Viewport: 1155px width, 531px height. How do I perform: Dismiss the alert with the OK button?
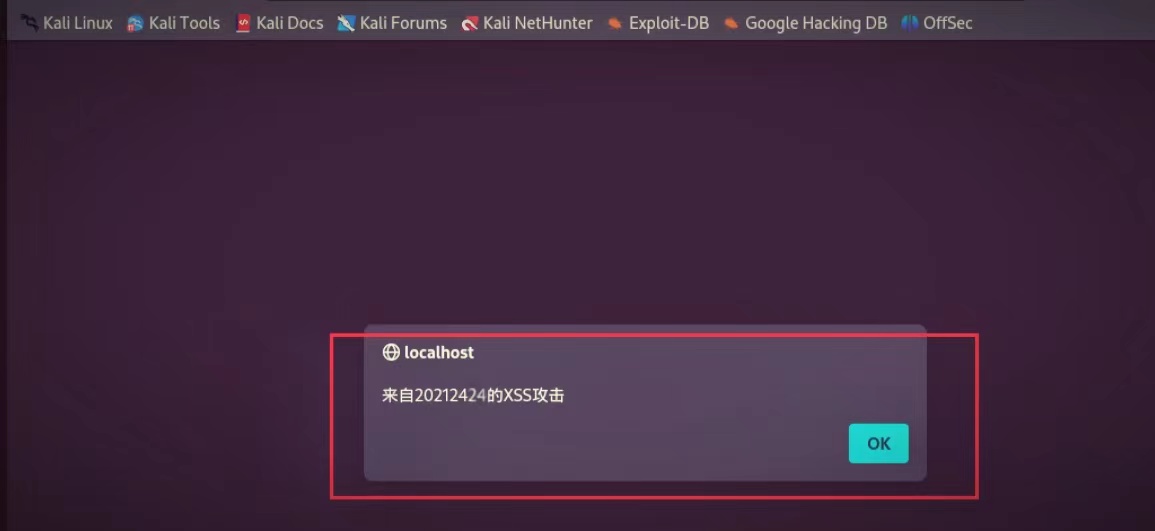[x=879, y=443]
